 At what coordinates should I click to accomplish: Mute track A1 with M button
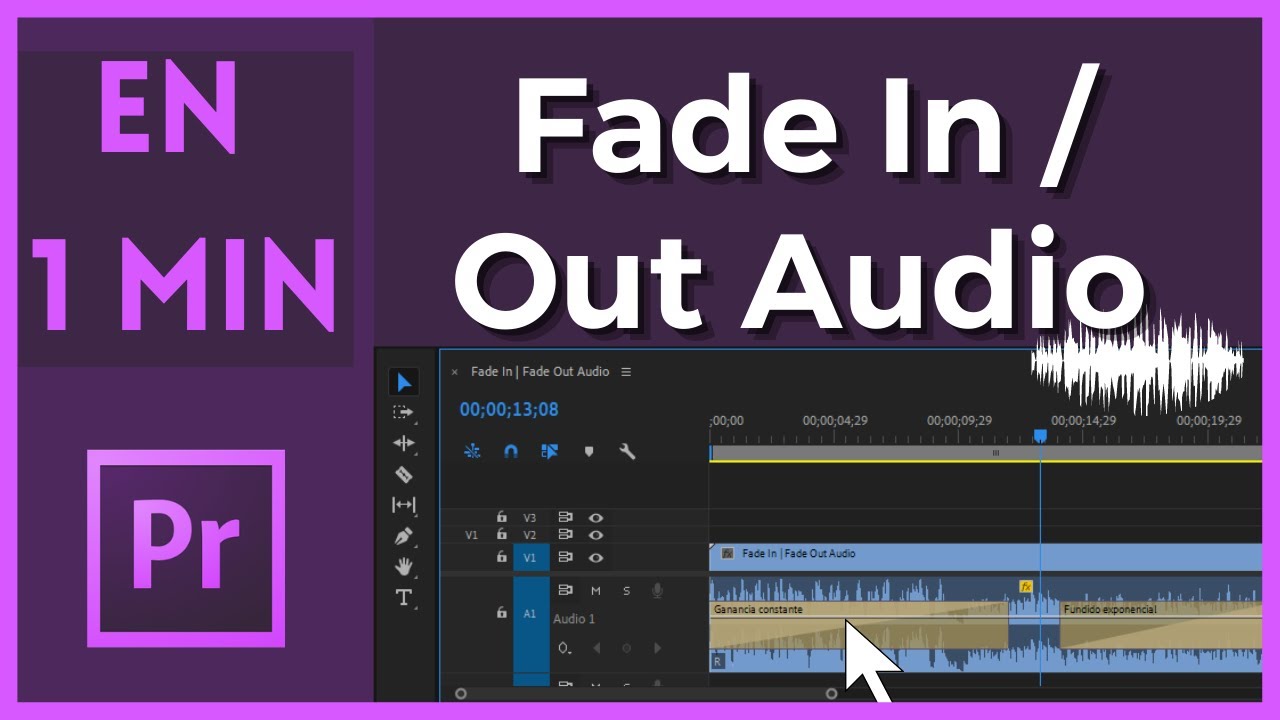[x=596, y=591]
